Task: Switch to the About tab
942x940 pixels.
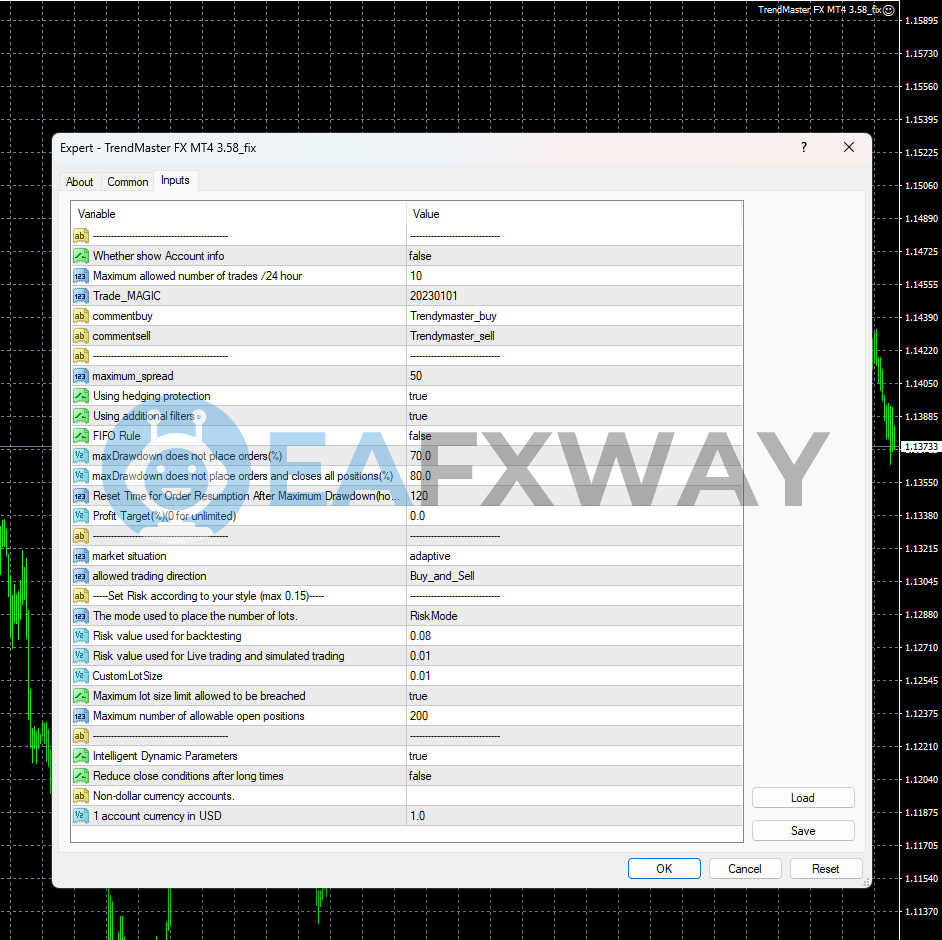Action: [80, 182]
